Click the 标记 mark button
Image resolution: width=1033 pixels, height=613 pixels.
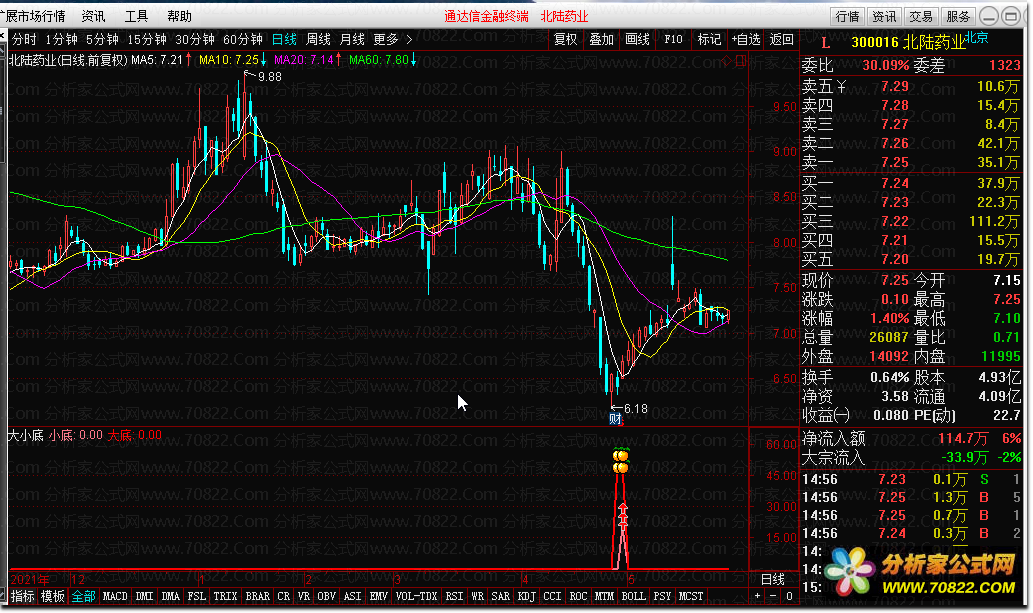point(709,40)
